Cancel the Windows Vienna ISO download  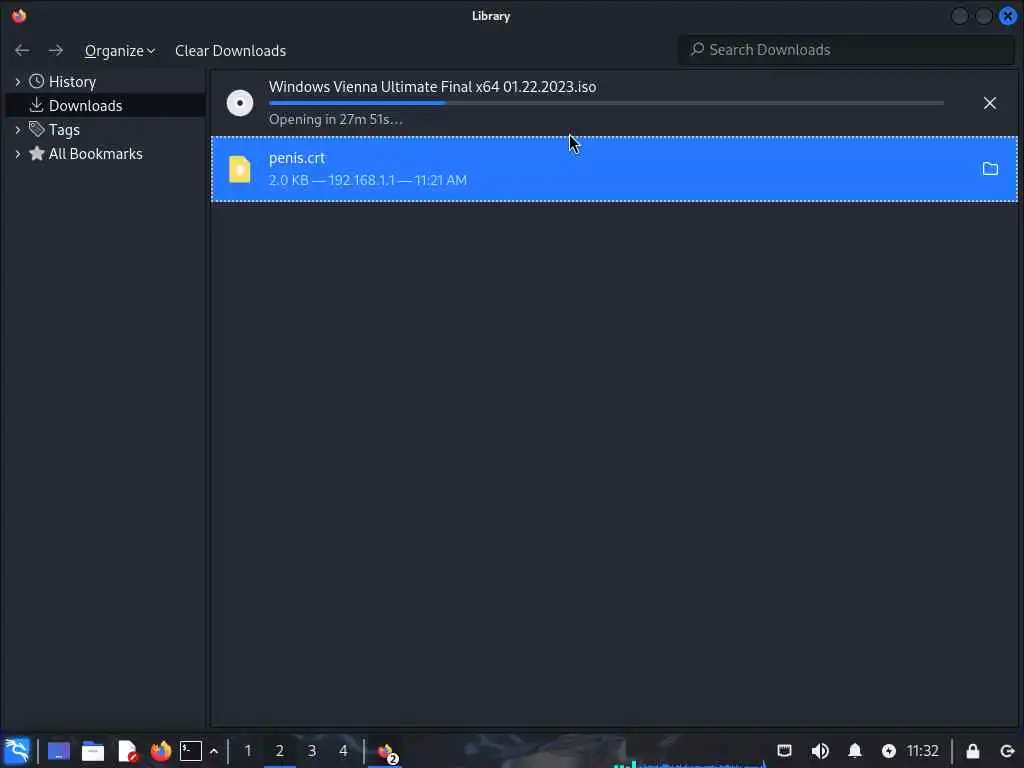[990, 103]
